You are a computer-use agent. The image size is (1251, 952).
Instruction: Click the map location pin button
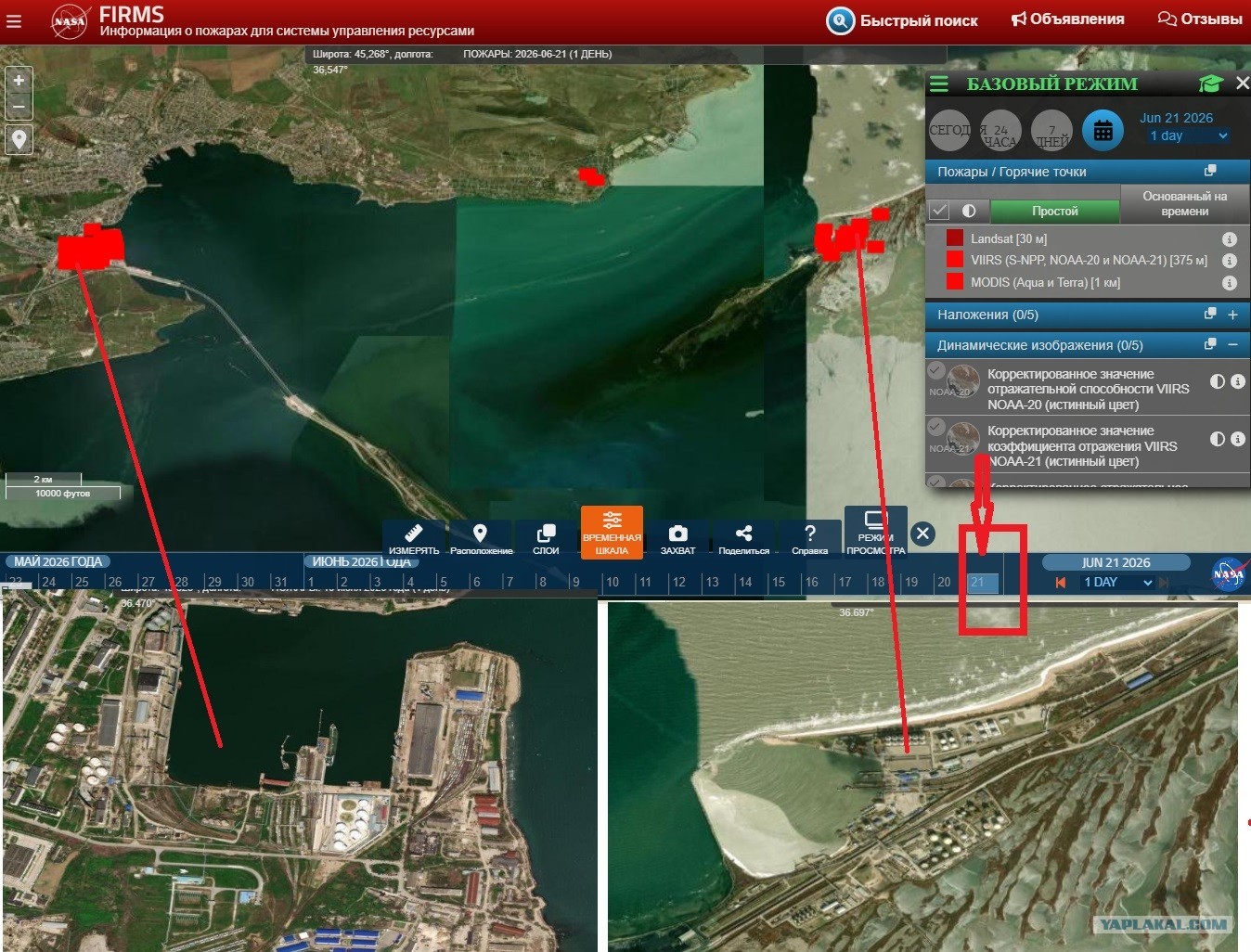pos(19,140)
